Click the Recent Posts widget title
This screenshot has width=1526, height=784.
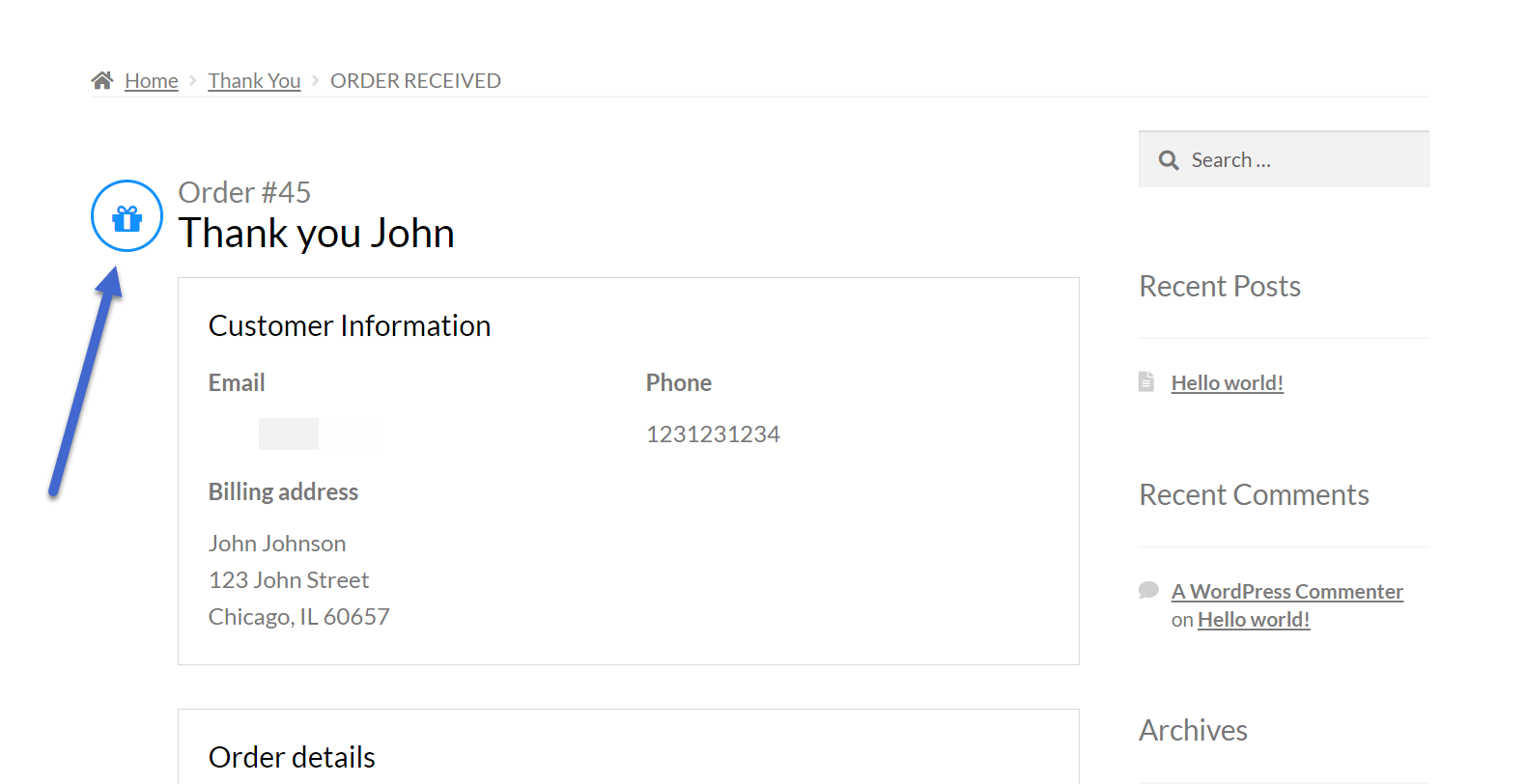point(1220,287)
